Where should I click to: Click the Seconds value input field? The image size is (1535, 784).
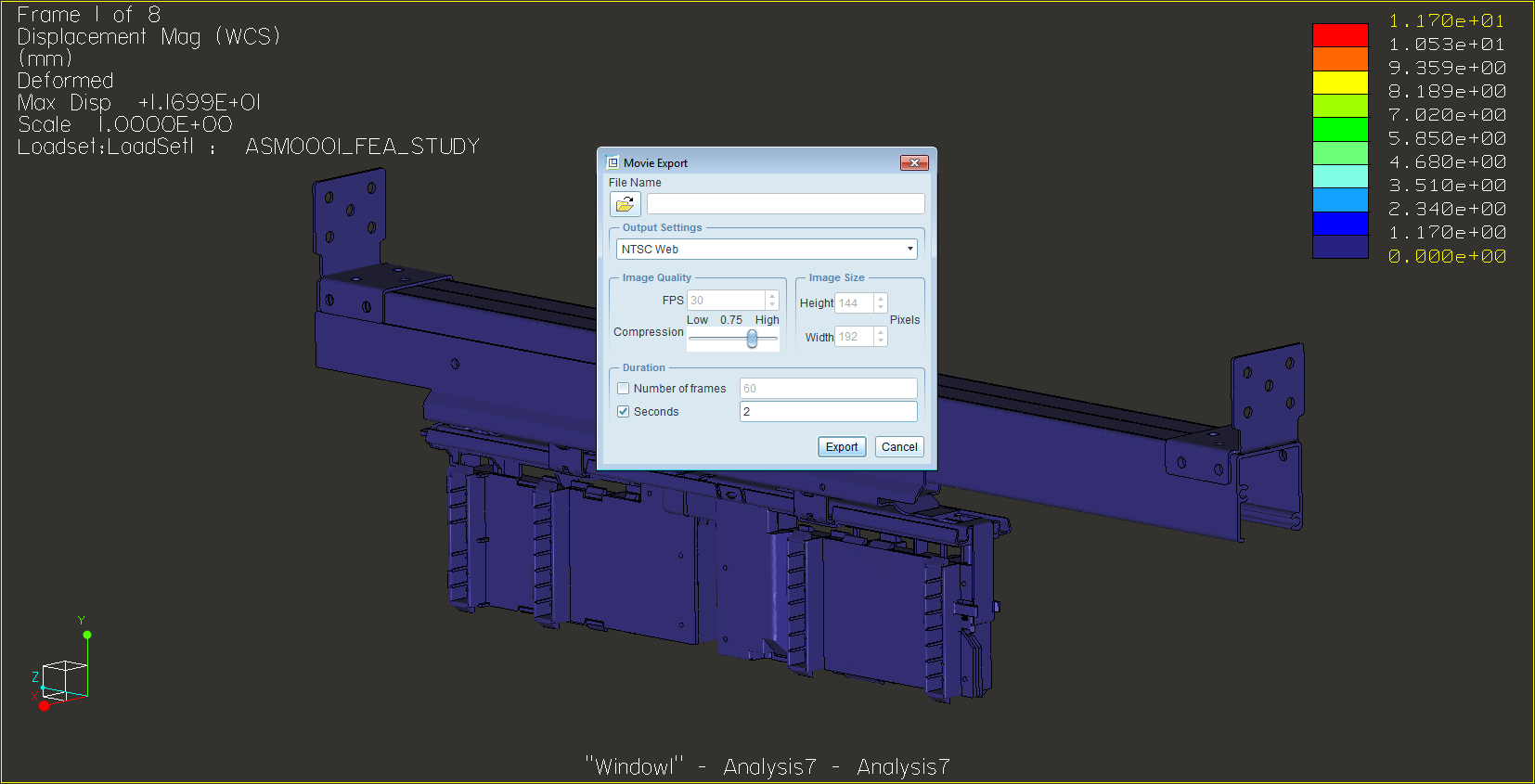click(828, 411)
